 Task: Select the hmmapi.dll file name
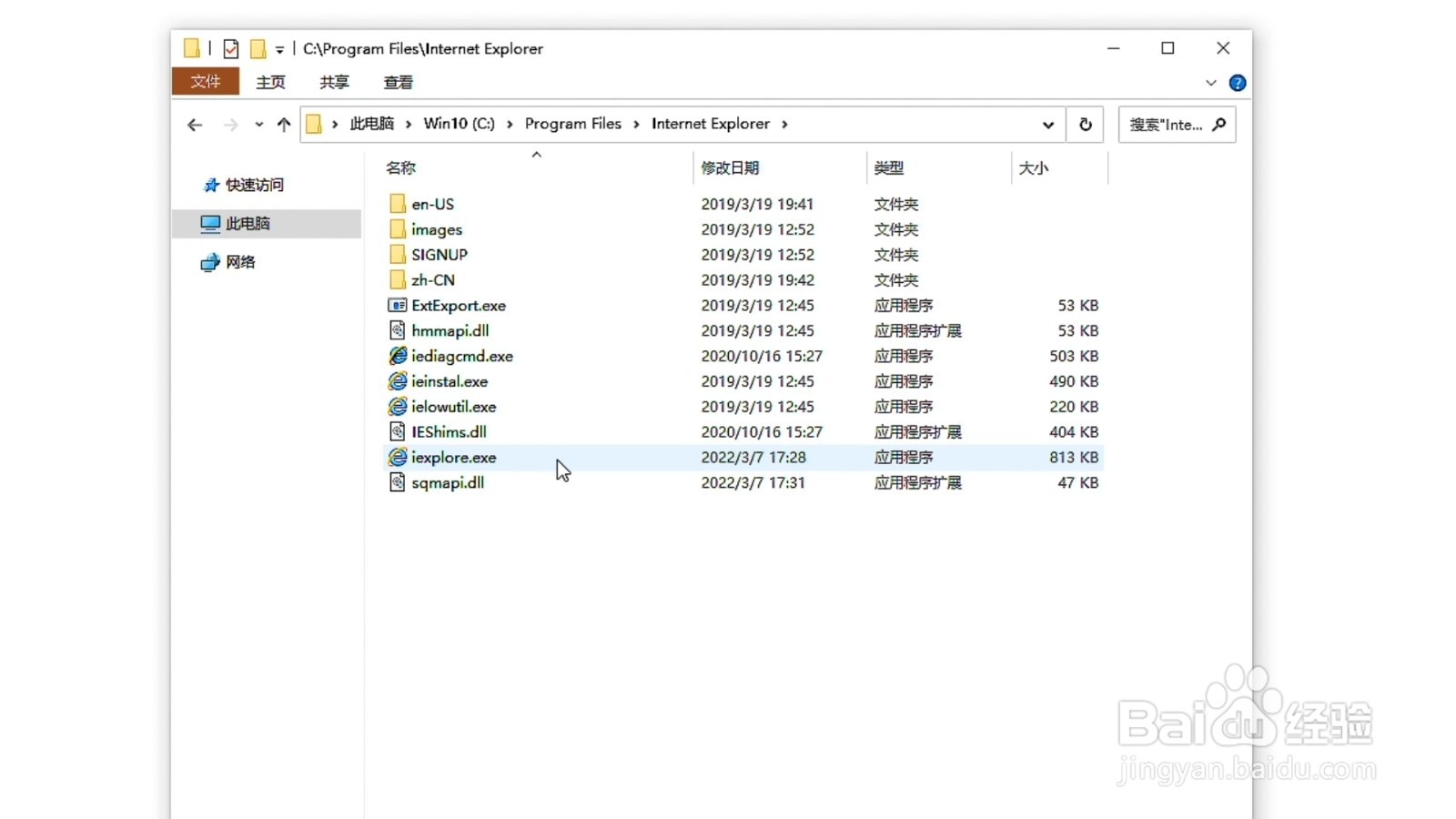point(450,331)
